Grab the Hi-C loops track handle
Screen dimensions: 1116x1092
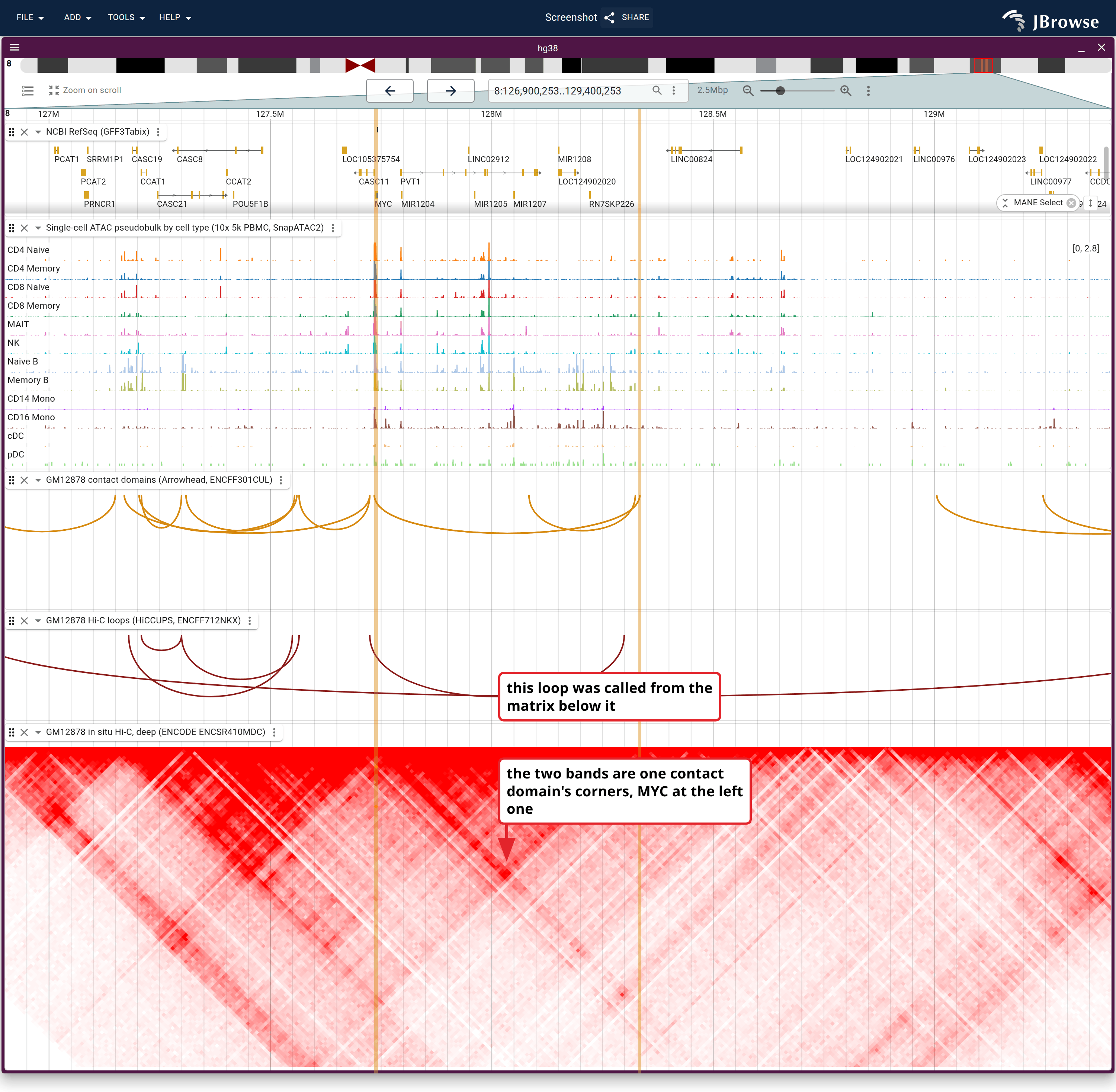[12, 620]
